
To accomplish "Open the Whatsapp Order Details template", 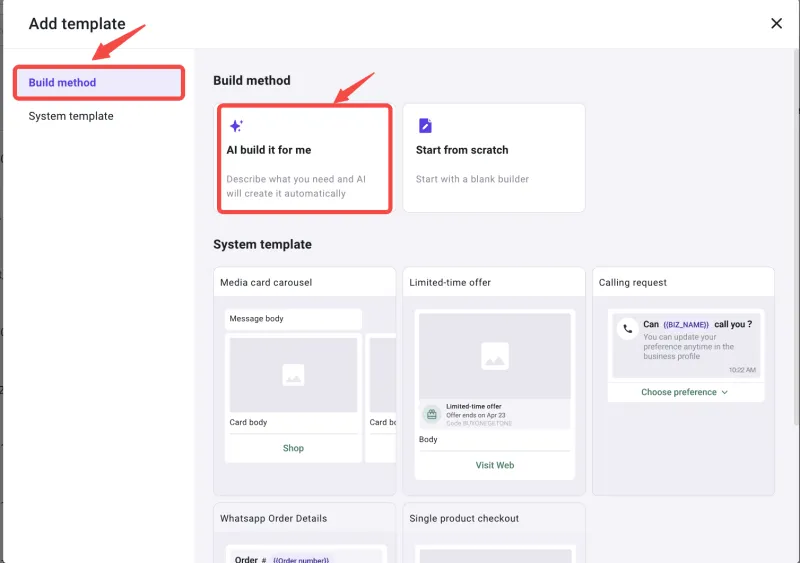I will coord(273,518).
